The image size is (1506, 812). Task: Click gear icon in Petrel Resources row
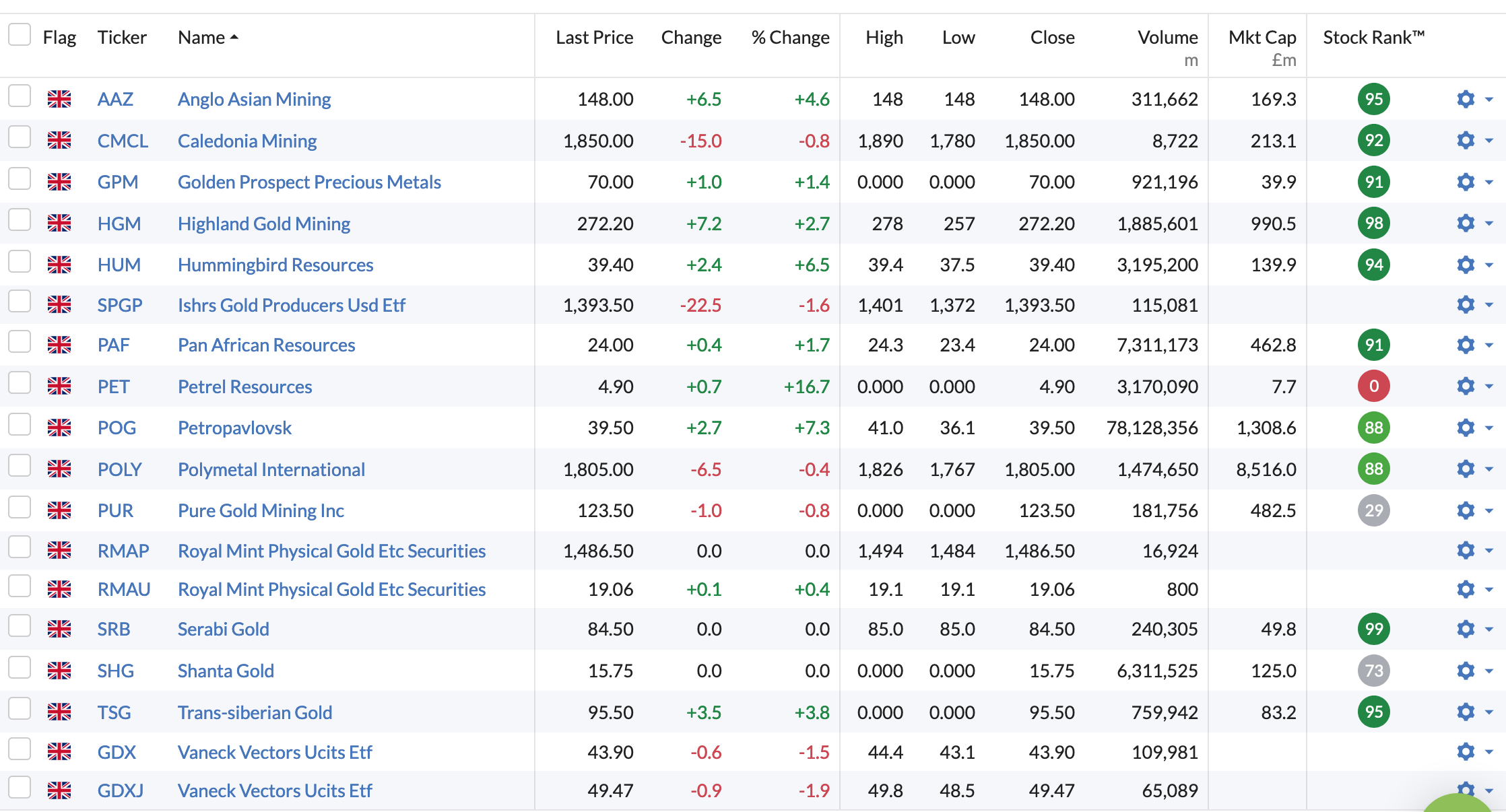(x=1466, y=386)
